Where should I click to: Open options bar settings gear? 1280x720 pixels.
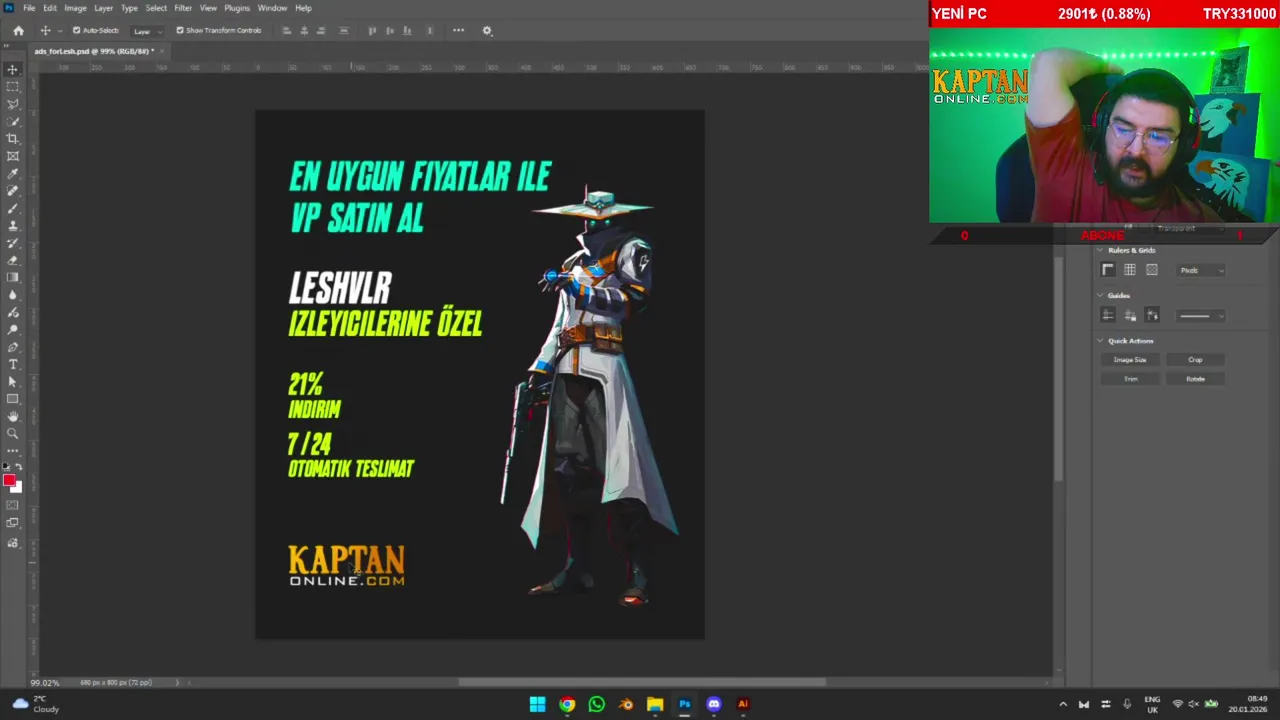pos(487,30)
